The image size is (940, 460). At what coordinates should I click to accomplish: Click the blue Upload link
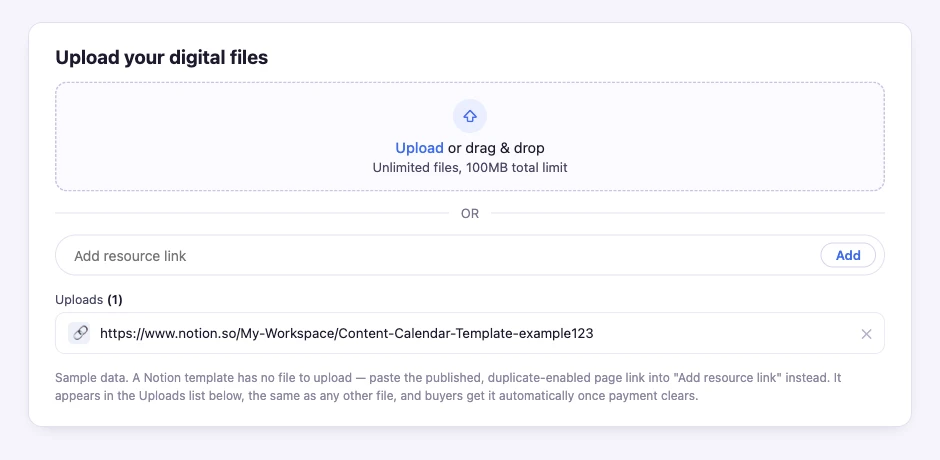pos(419,148)
